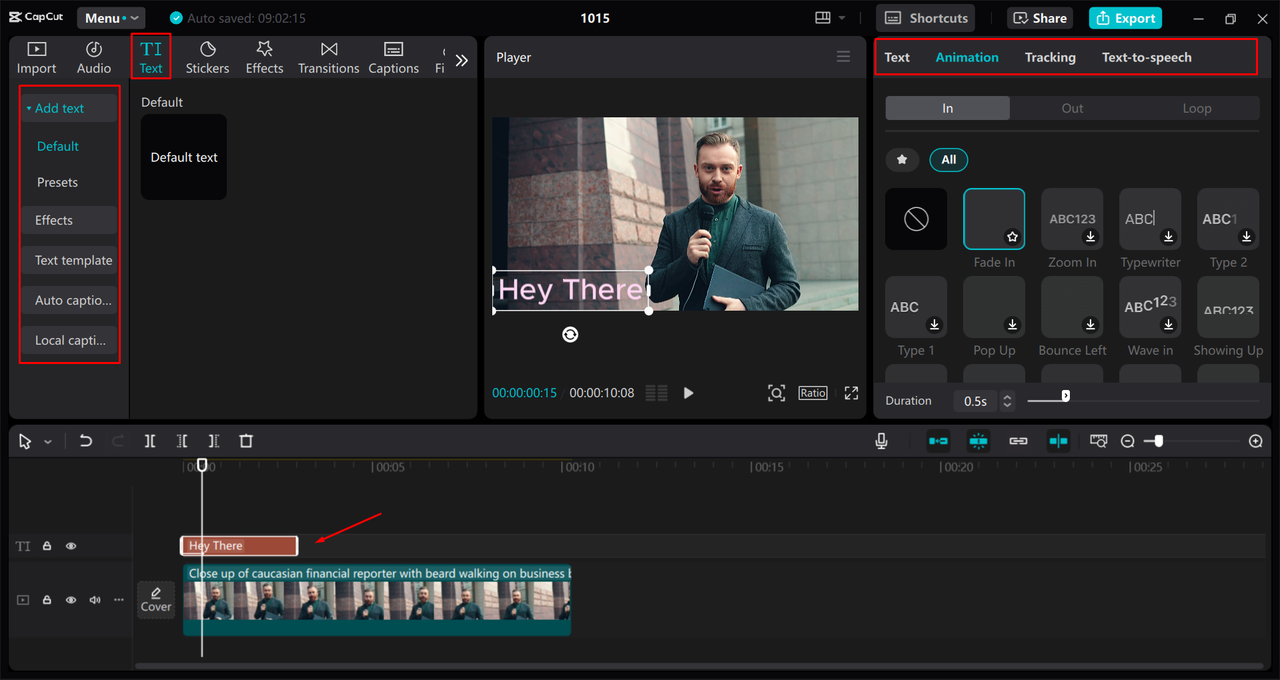This screenshot has width=1280, height=680.
Task: Open the Captions tab
Action: coord(393,58)
